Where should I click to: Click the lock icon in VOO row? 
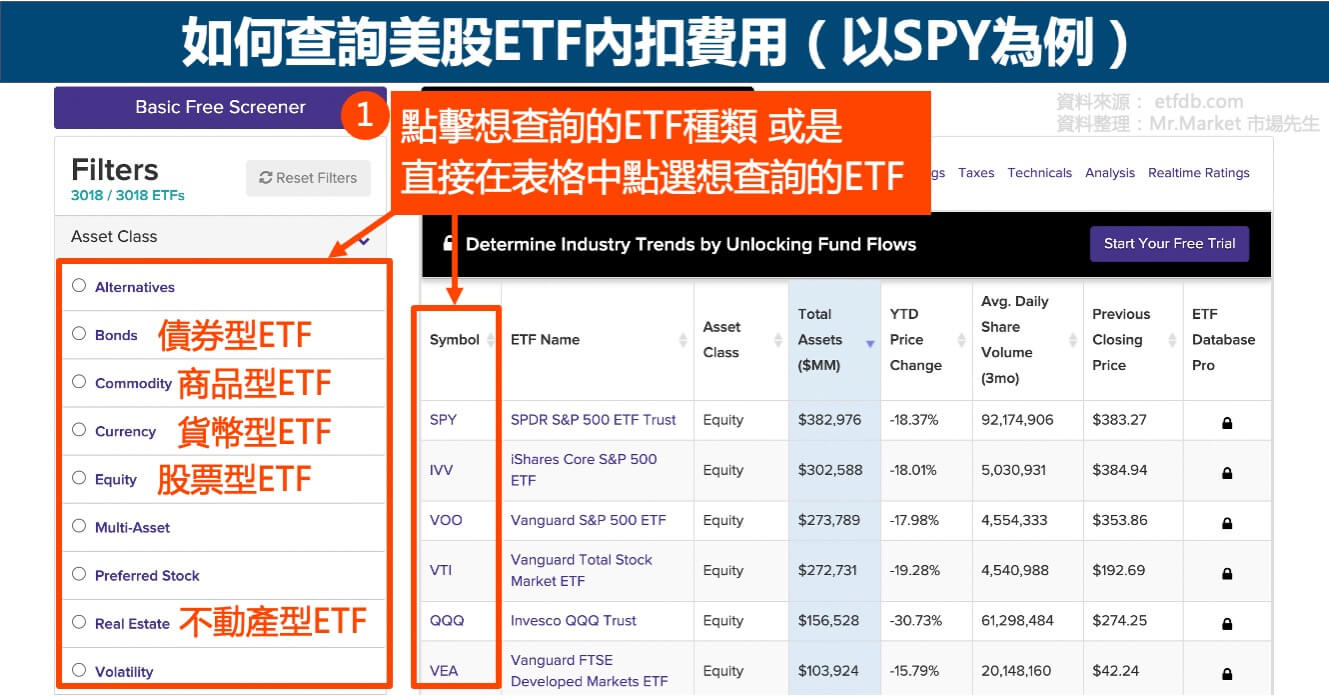coord(1227,523)
